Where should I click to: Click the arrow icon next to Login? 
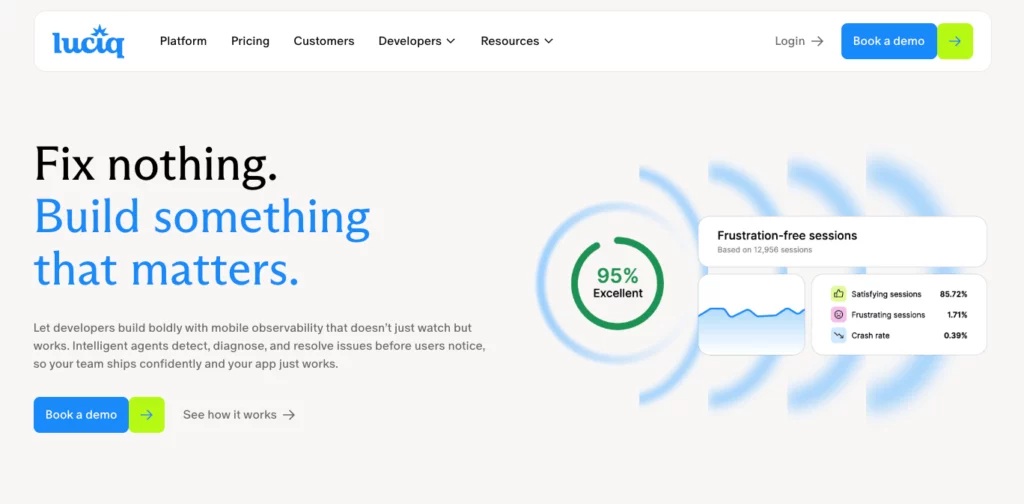(x=817, y=41)
